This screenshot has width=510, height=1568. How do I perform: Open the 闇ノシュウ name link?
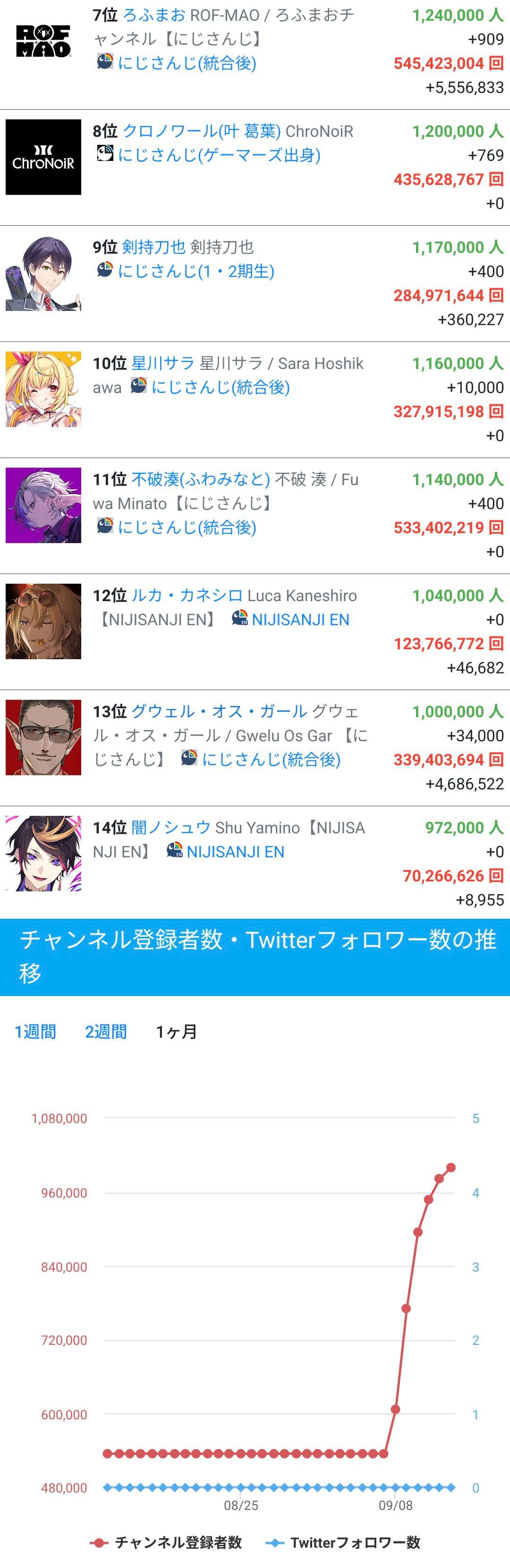(170, 827)
